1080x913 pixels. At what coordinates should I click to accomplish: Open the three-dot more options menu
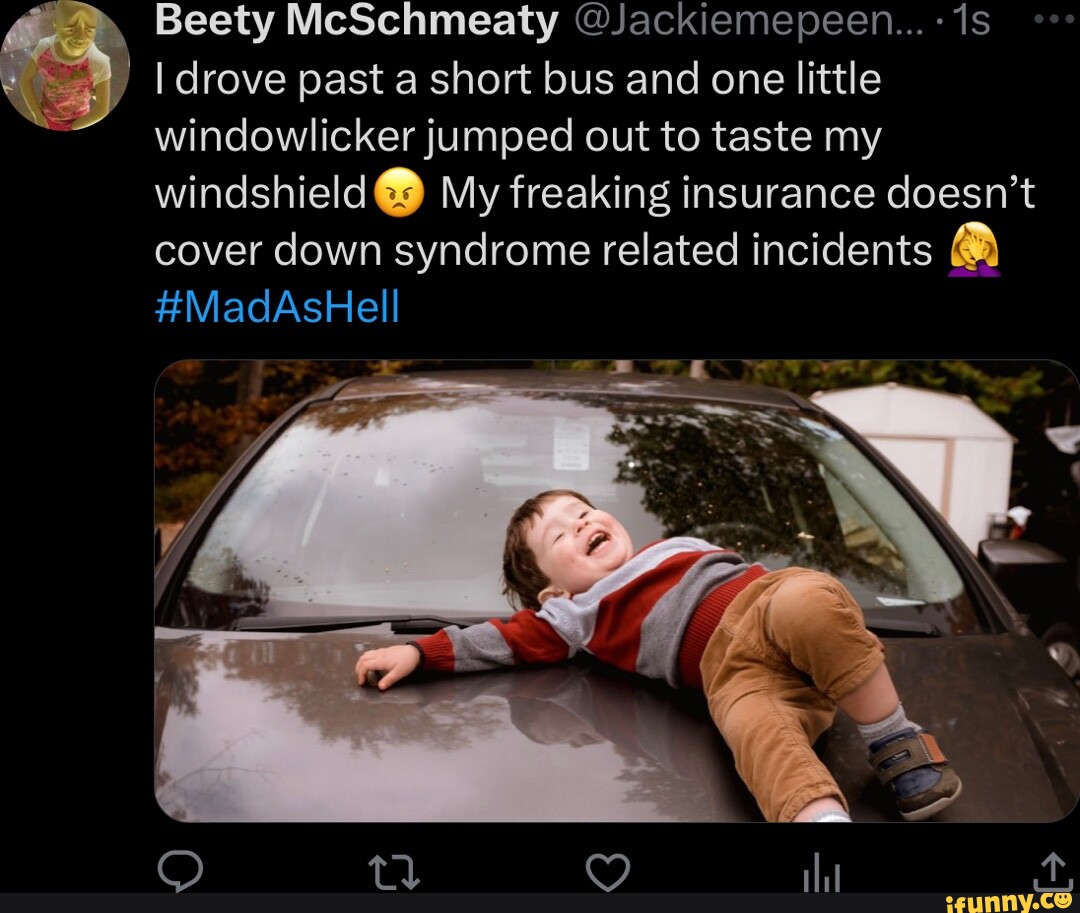tap(1054, 21)
